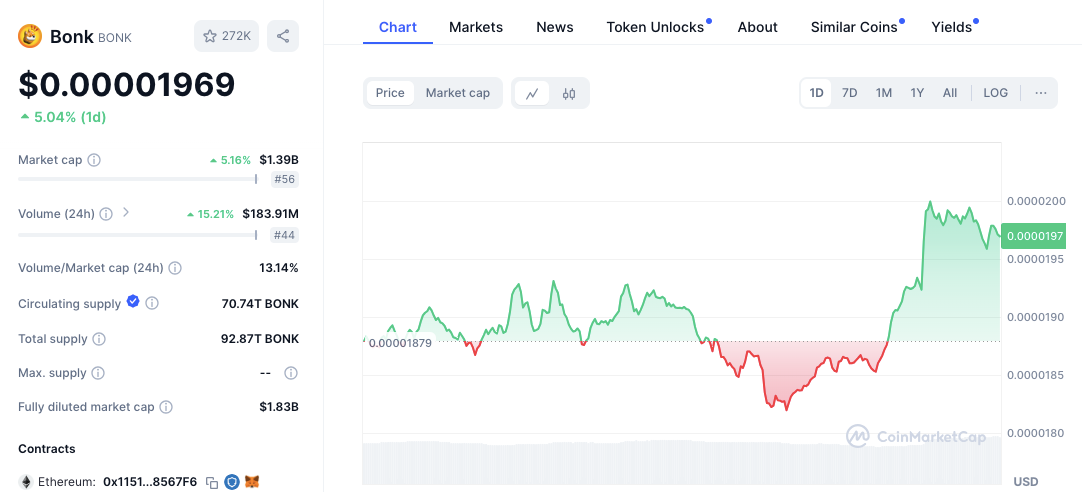The image size is (1082, 492).
Task: Click the $1.83B fully diluted value
Action: 279,407
